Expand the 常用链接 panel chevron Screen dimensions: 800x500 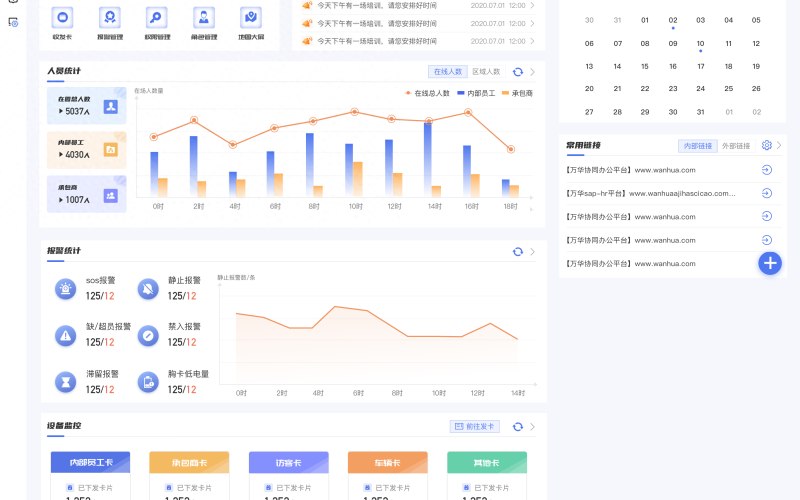tap(779, 145)
